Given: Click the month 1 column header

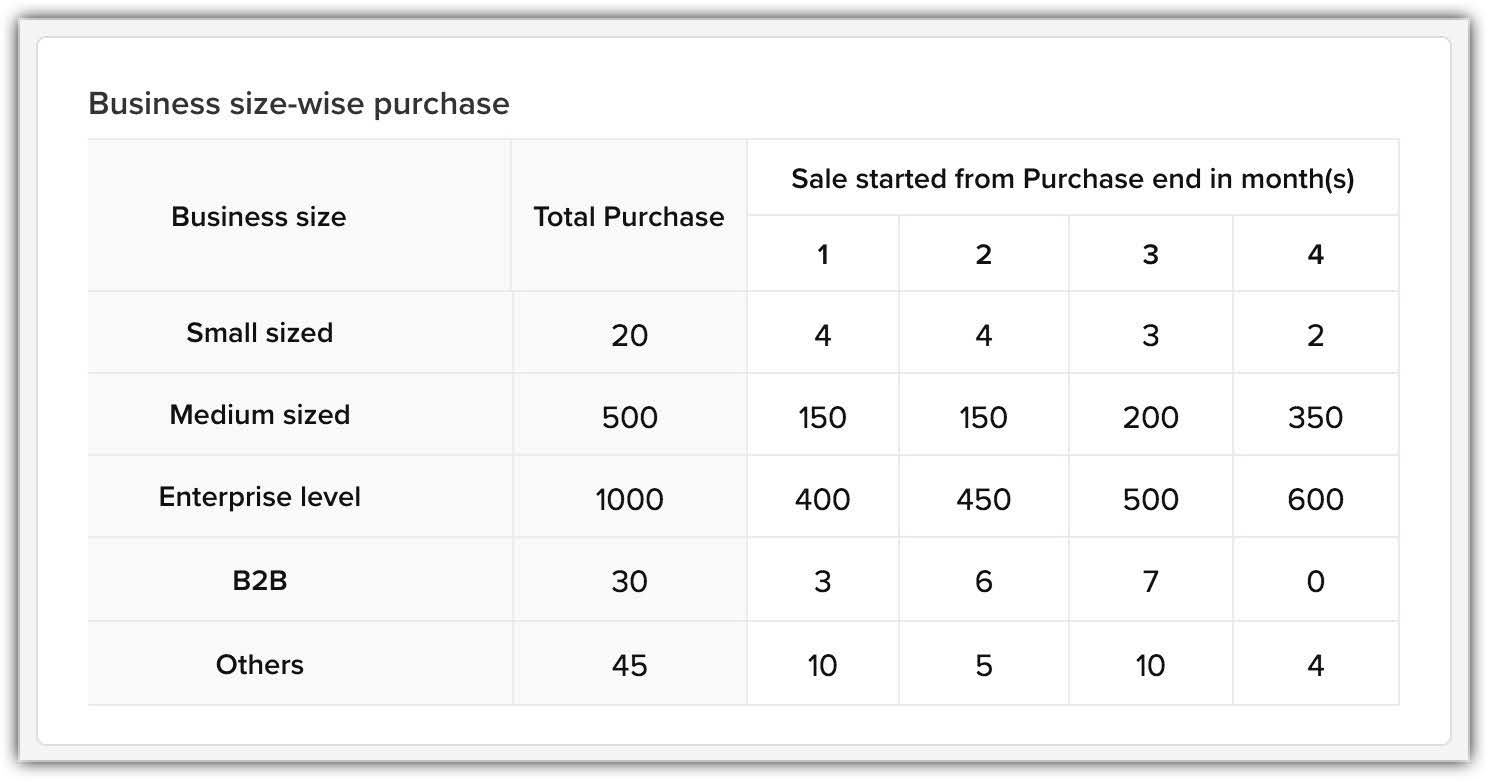Looking at the screenshot, I should [x=822, y=255].
